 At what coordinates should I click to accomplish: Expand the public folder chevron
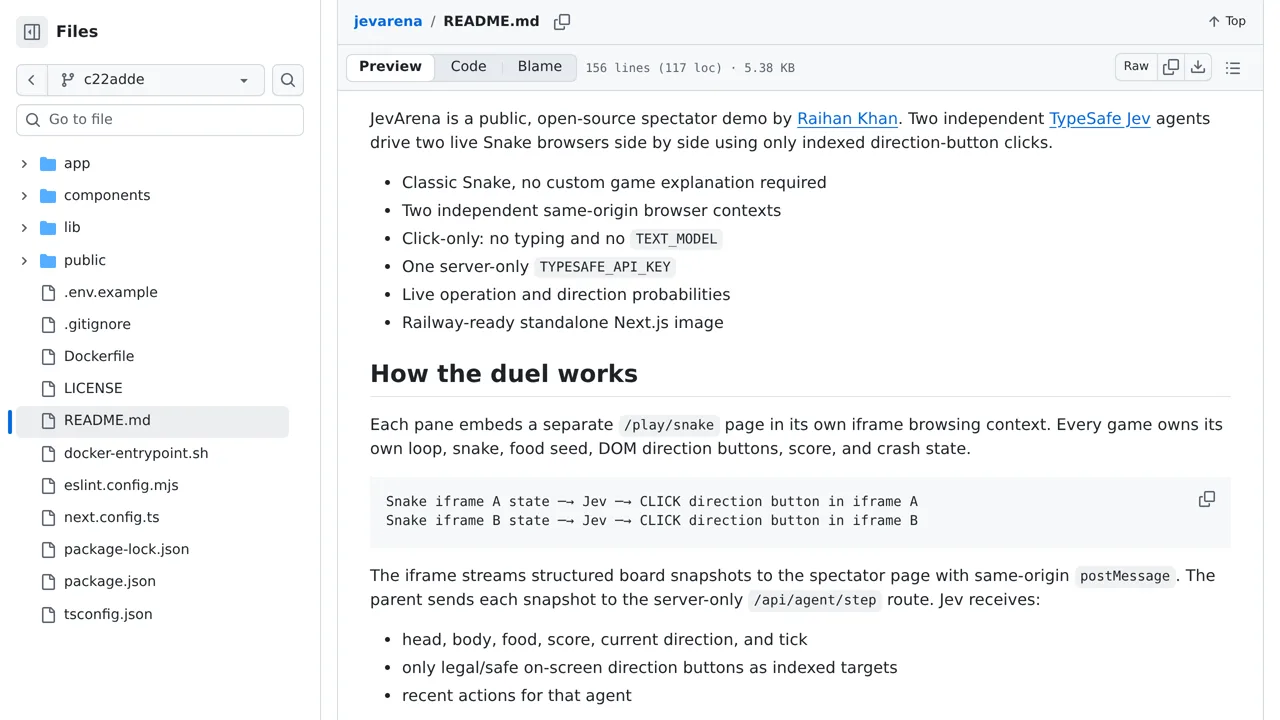[24, 260]
